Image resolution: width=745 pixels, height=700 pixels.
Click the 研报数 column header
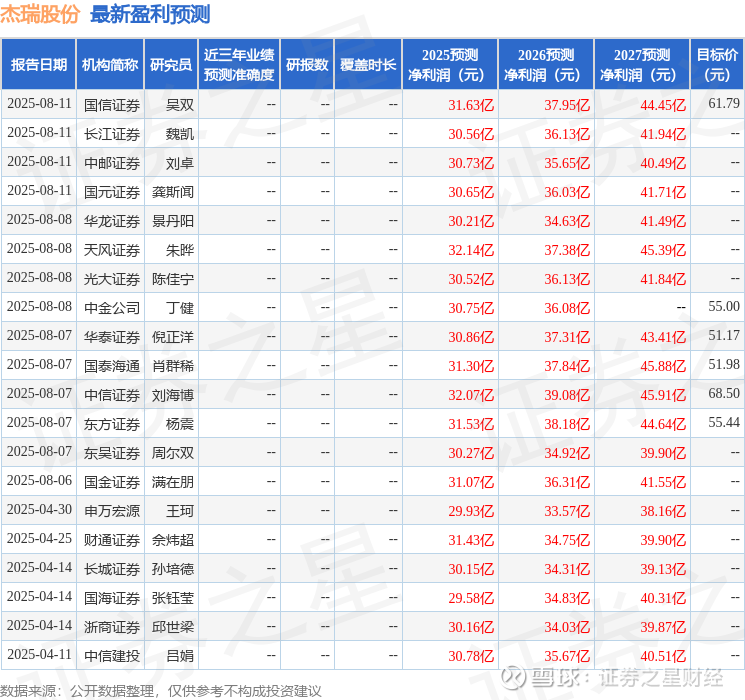click(307, 65)
